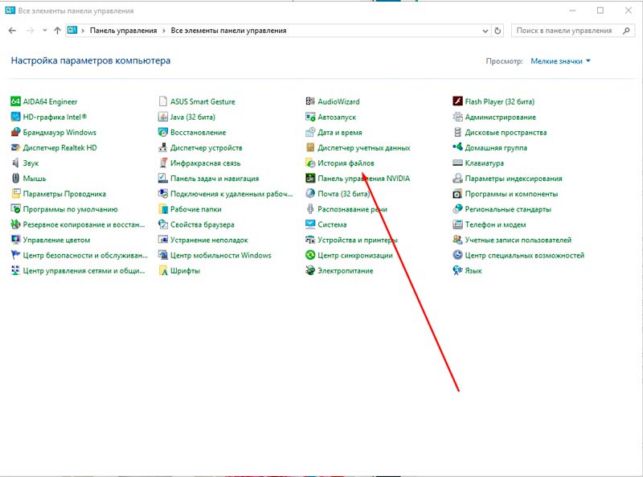Open Региональные стандарты link
643x477 pixels.
pyautogui.click(x=508, y=209)
